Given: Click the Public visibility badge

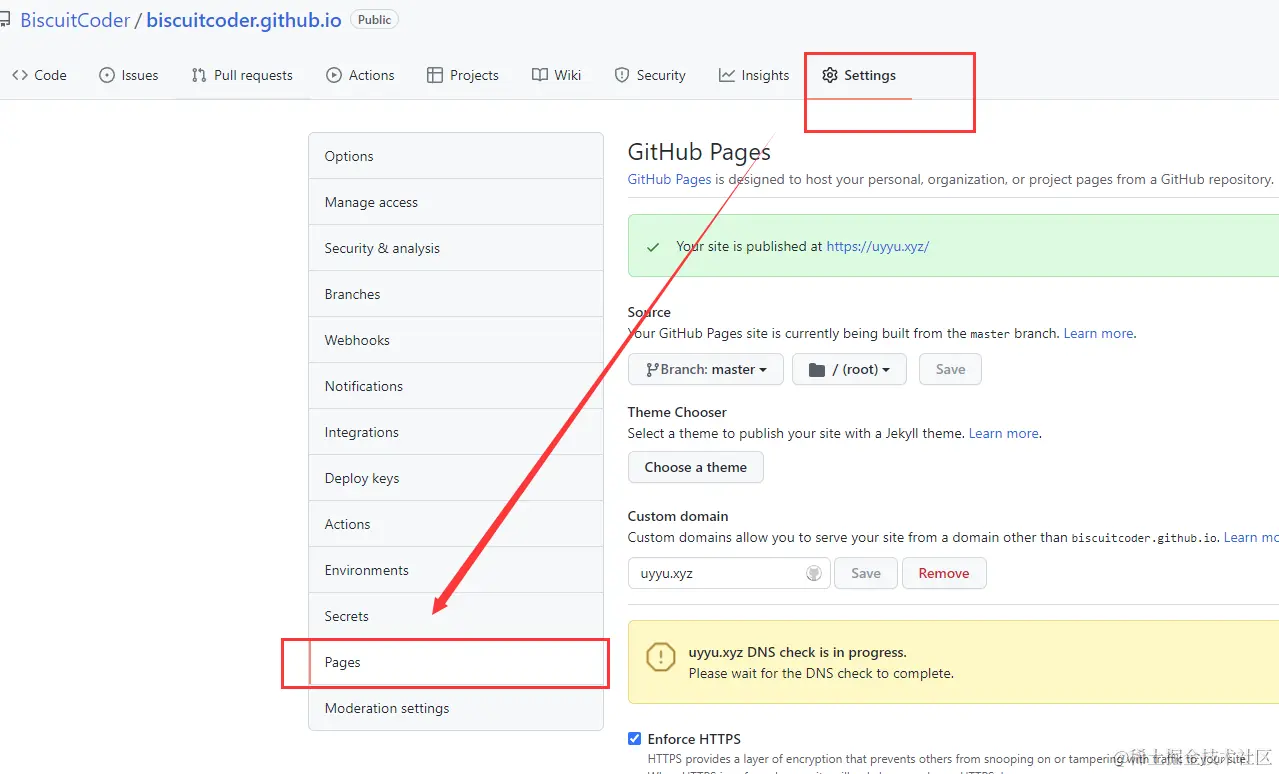Looking at the screenshot, I should click(374, 19).
